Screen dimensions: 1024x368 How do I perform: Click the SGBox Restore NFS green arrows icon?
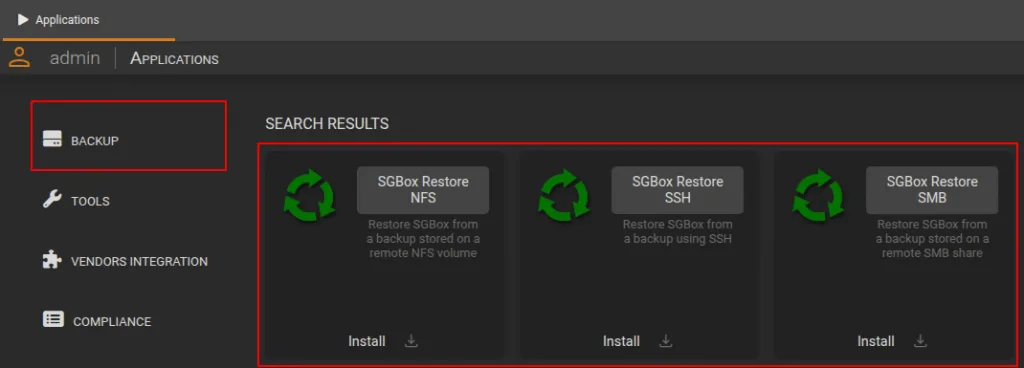pyautogui.click(x=310, y=195)
